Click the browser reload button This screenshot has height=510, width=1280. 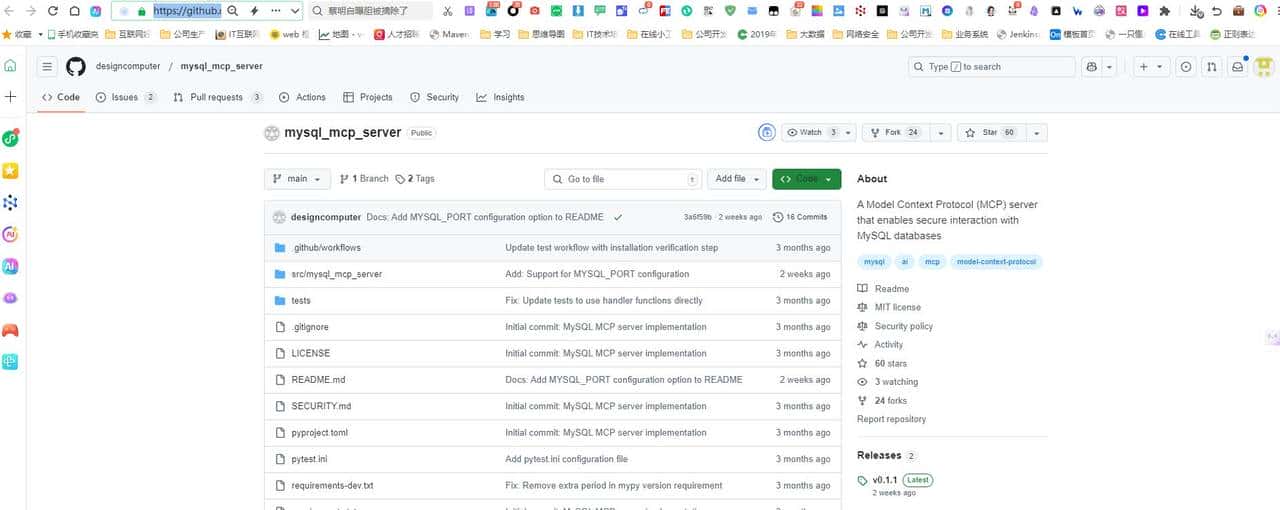(52, 11)
